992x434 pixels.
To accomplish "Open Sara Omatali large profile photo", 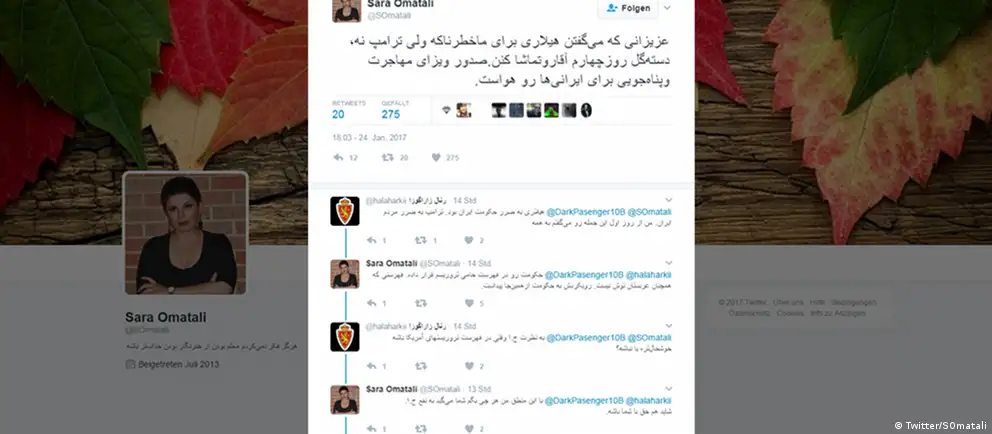I will (185, 233).
